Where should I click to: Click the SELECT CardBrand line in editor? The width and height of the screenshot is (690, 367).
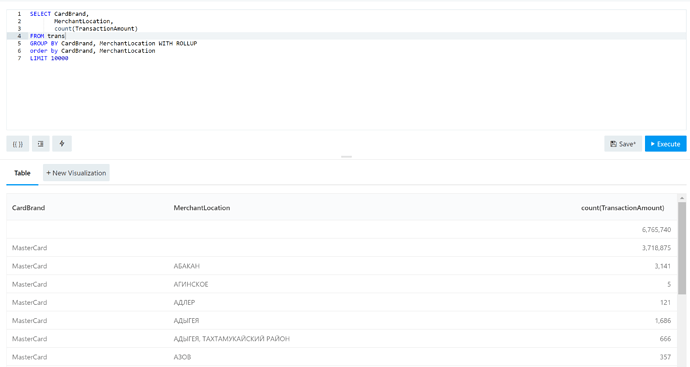click(59, 14)
